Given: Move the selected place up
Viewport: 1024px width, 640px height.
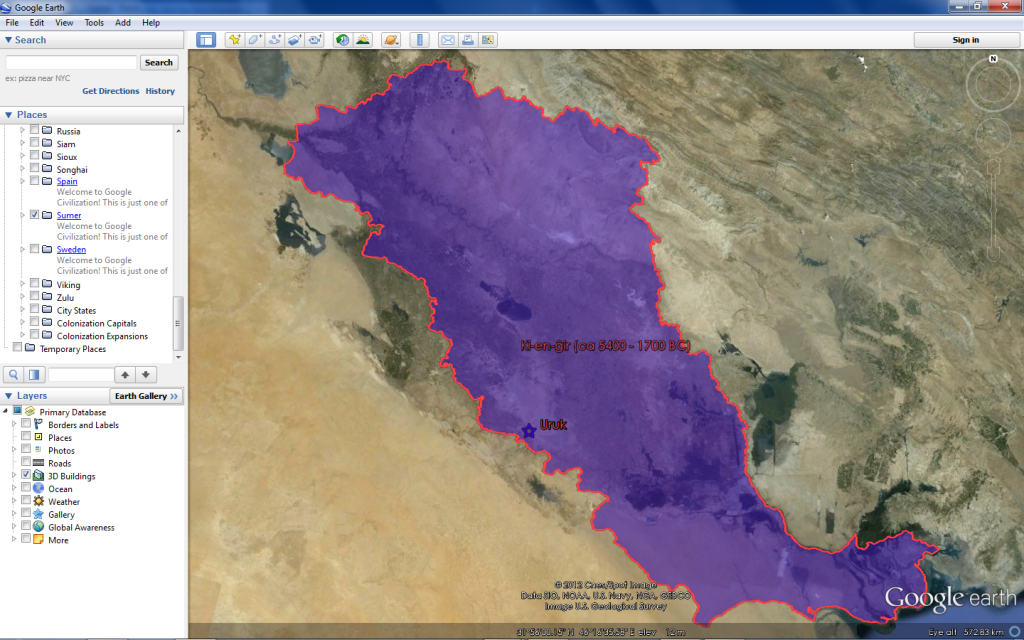Looking at the screenshot, I should point(125,374).
